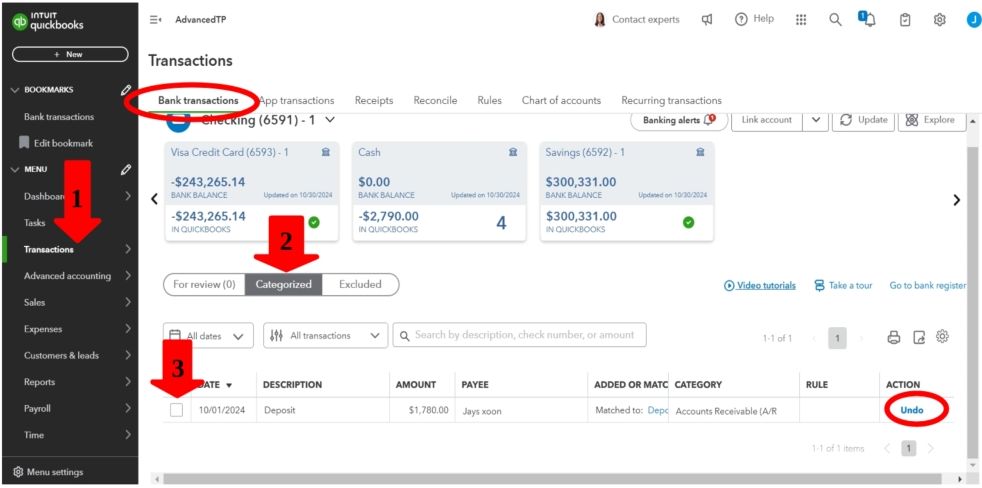Open Video tutorials link
982x488 pixels.
[x=760, y=285]
